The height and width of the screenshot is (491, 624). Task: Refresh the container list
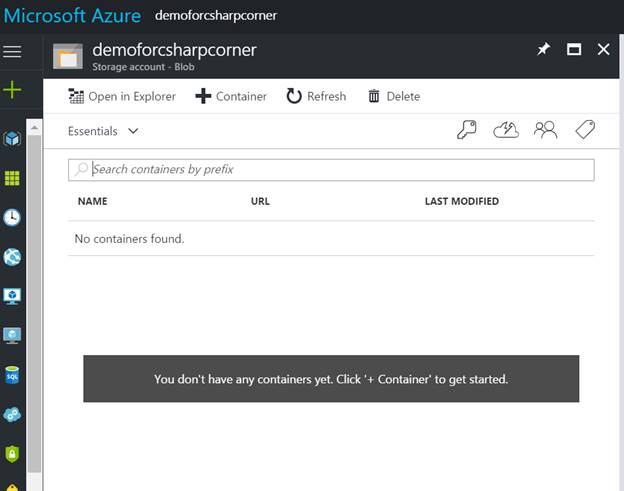coord(316,96)
